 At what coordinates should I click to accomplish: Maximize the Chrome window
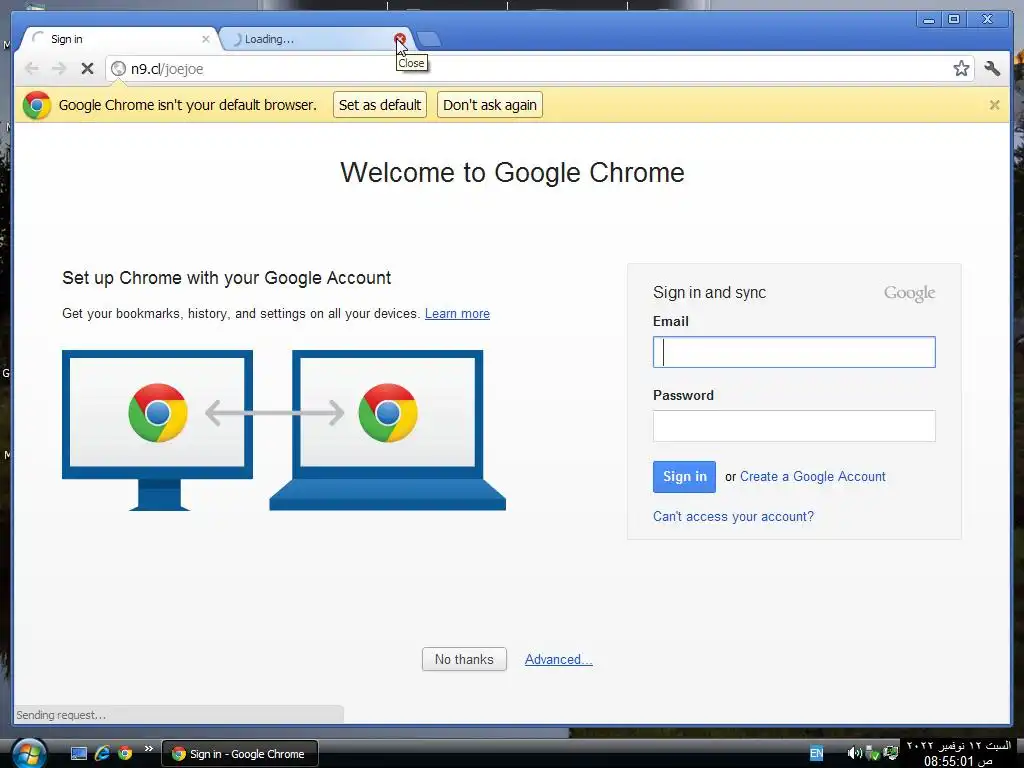(x=953, y=20)
